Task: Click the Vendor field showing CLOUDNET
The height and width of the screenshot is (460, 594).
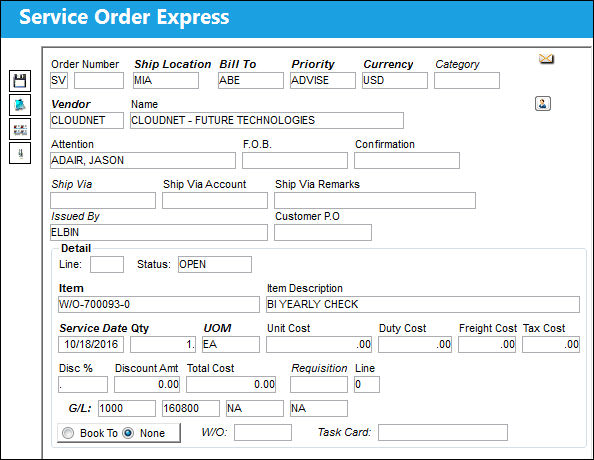Action: tap(87, 120)
